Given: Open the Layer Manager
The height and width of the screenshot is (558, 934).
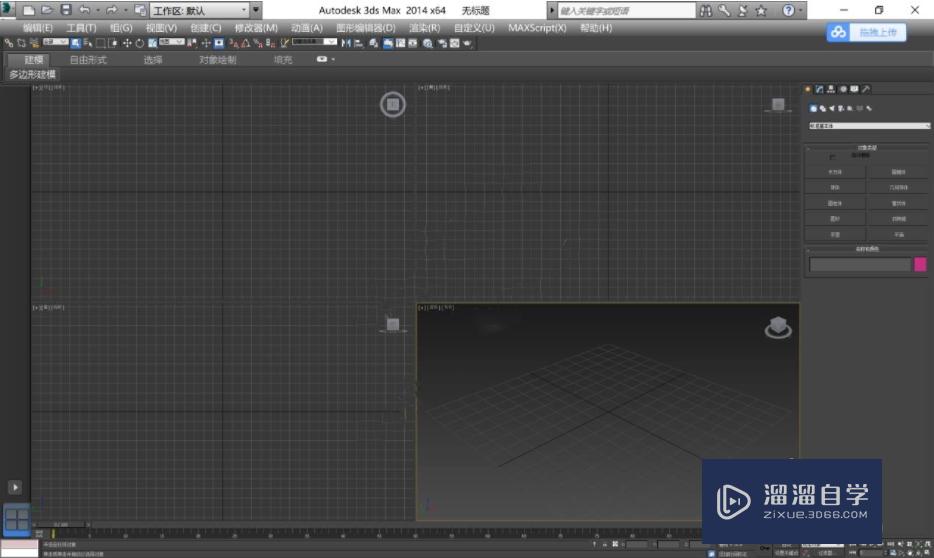Looking at the screenshot, I should tap(373, 43).
